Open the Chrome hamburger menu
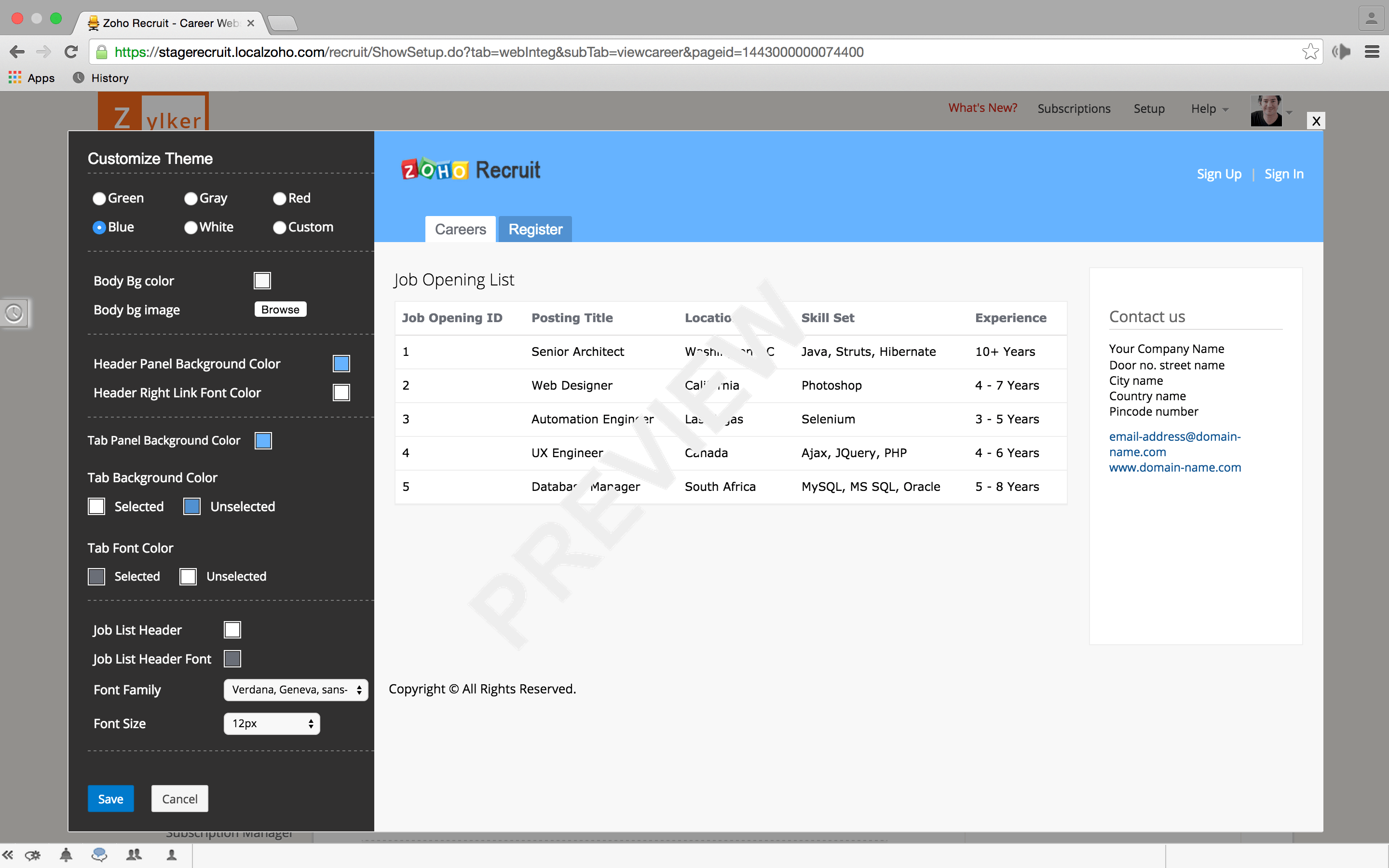1389x868 pixels. 1372,52
